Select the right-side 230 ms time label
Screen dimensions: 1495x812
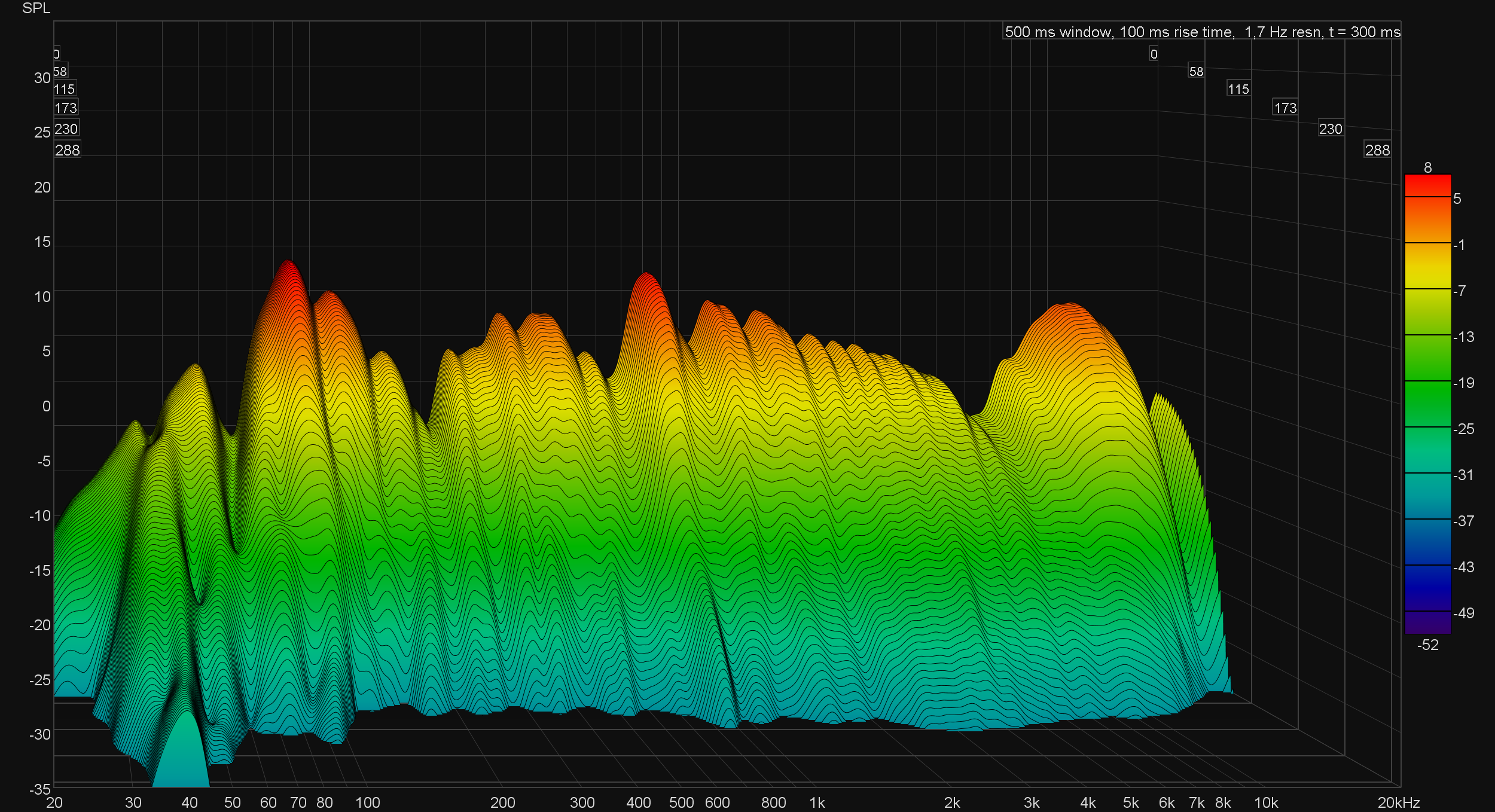click(x=1331, y=129)
